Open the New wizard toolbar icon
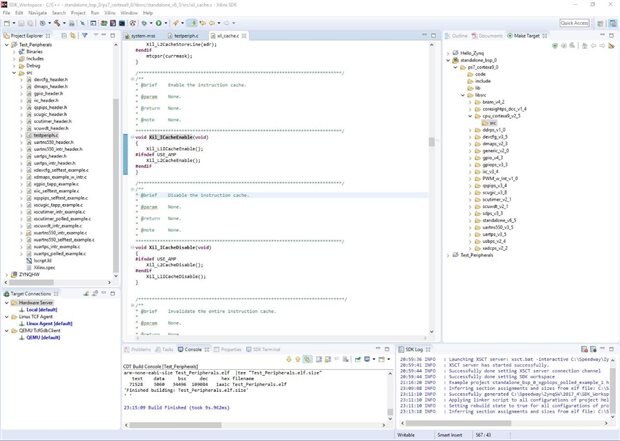620x441 pixels. click(x=9, y=21)
